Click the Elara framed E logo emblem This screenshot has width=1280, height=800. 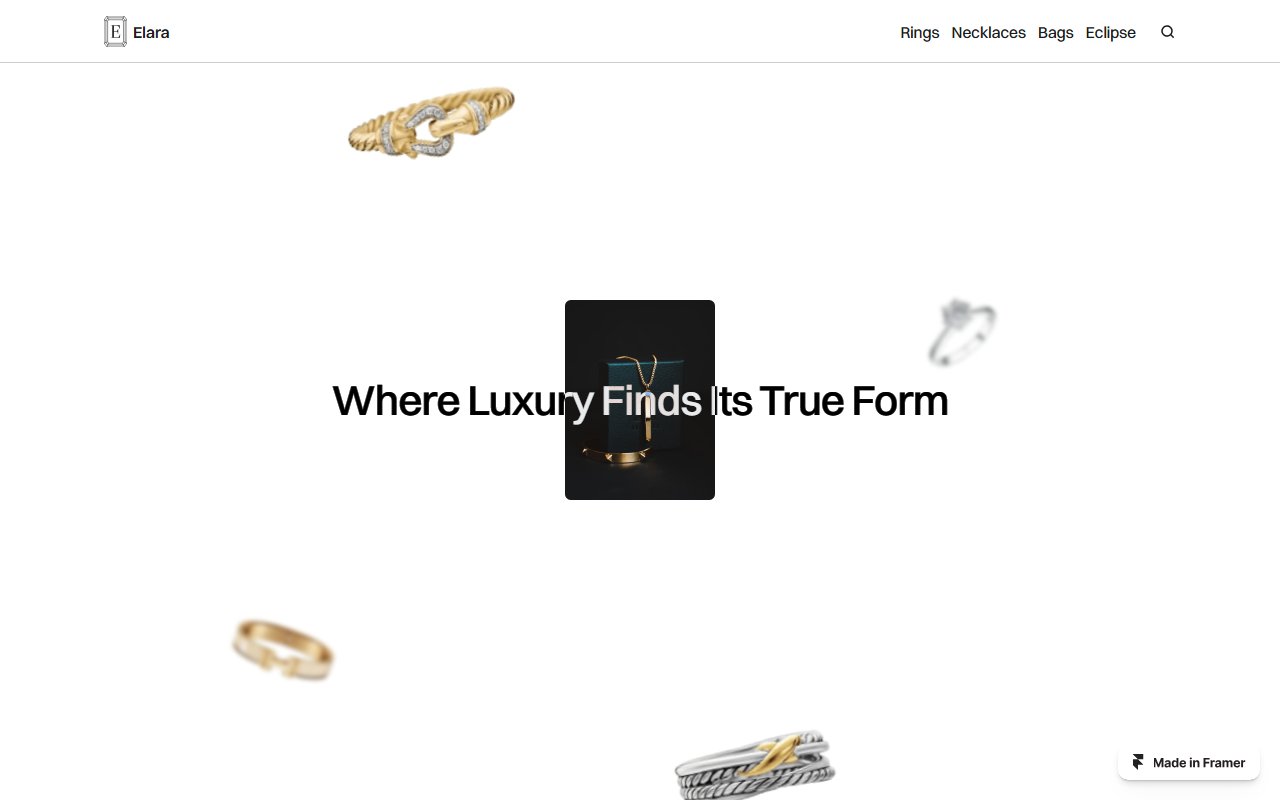(x=115, y=32)
